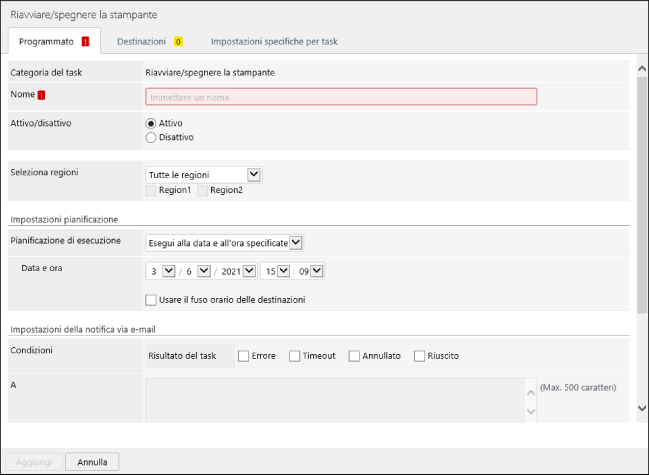The image size is (649, 475).
Task: Select the Attivo radio button
Action: tap(152, 122)
